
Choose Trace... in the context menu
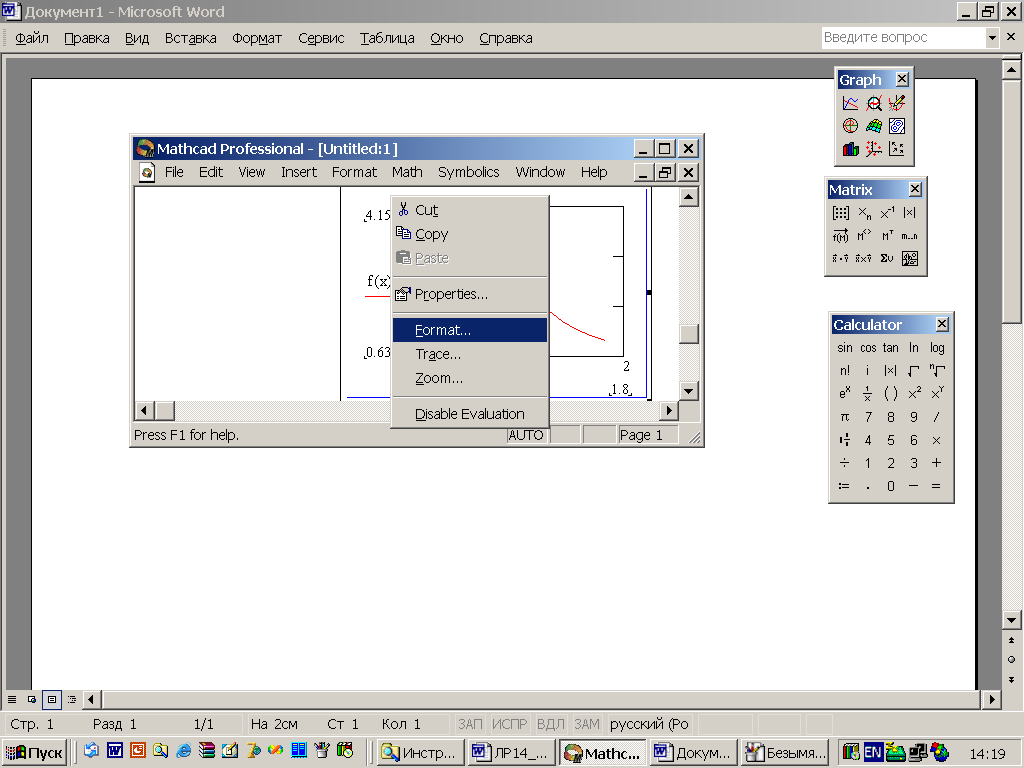tap(470, 355)
